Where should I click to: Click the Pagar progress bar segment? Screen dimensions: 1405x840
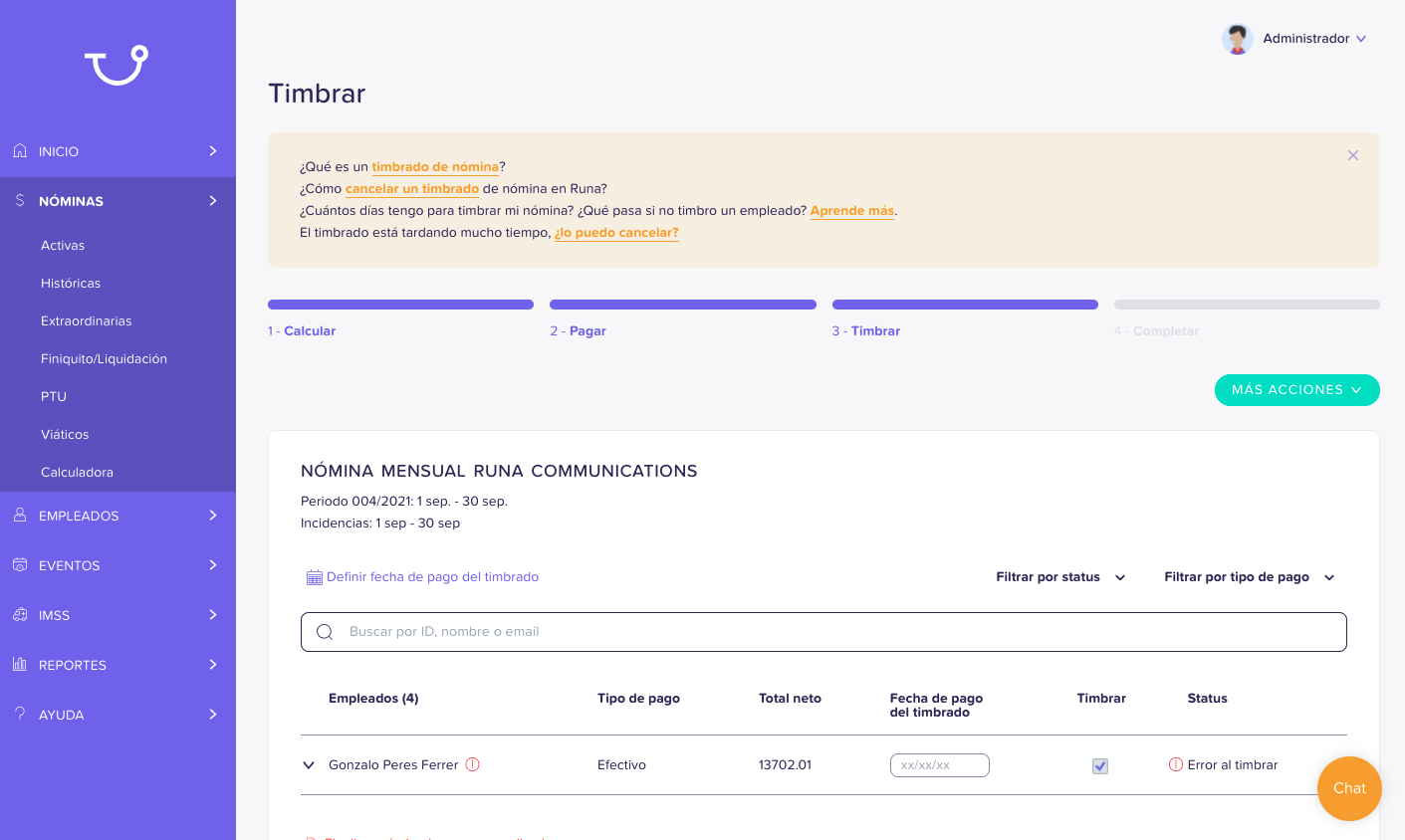pos(683,305)
